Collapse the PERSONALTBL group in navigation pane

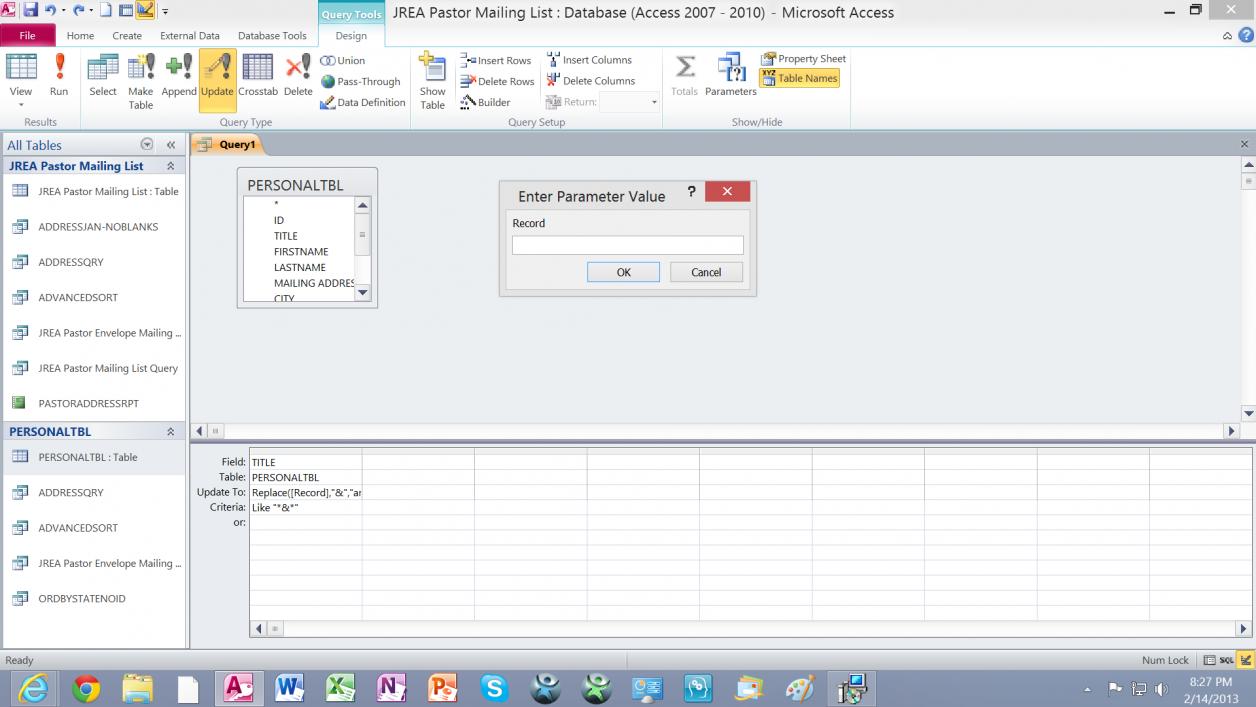tap(171, 432)
